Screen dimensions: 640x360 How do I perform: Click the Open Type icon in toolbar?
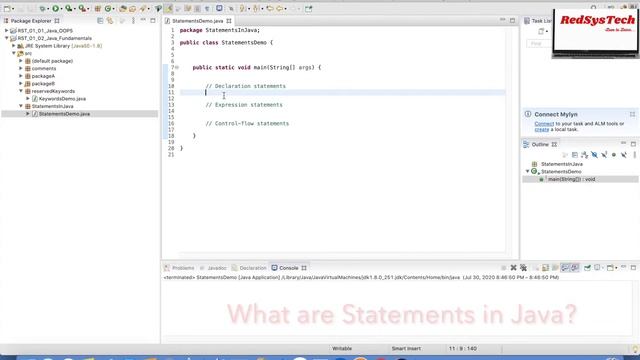pyautogui.click(x=123, y=9)
